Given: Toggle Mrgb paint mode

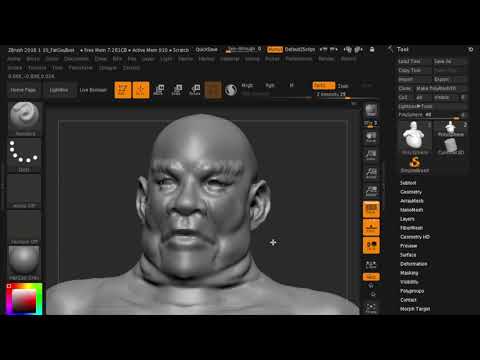Looking at the screenshot, I should click(x=247, y=86).
